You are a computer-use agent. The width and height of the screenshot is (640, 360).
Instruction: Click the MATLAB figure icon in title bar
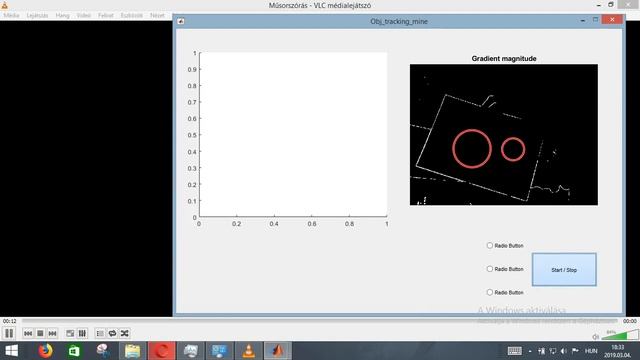180,21
